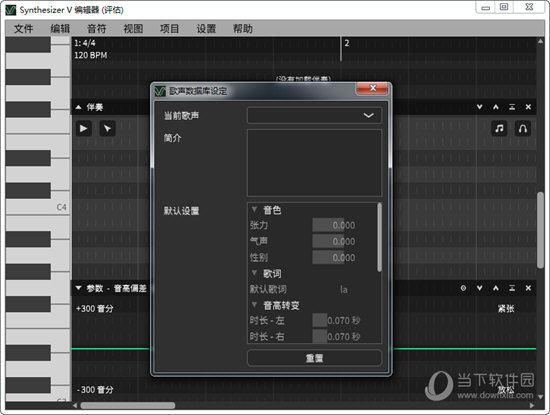This screenshot has width=550, height=415.
Task: Open the 视图 menu
Action: 133,28
